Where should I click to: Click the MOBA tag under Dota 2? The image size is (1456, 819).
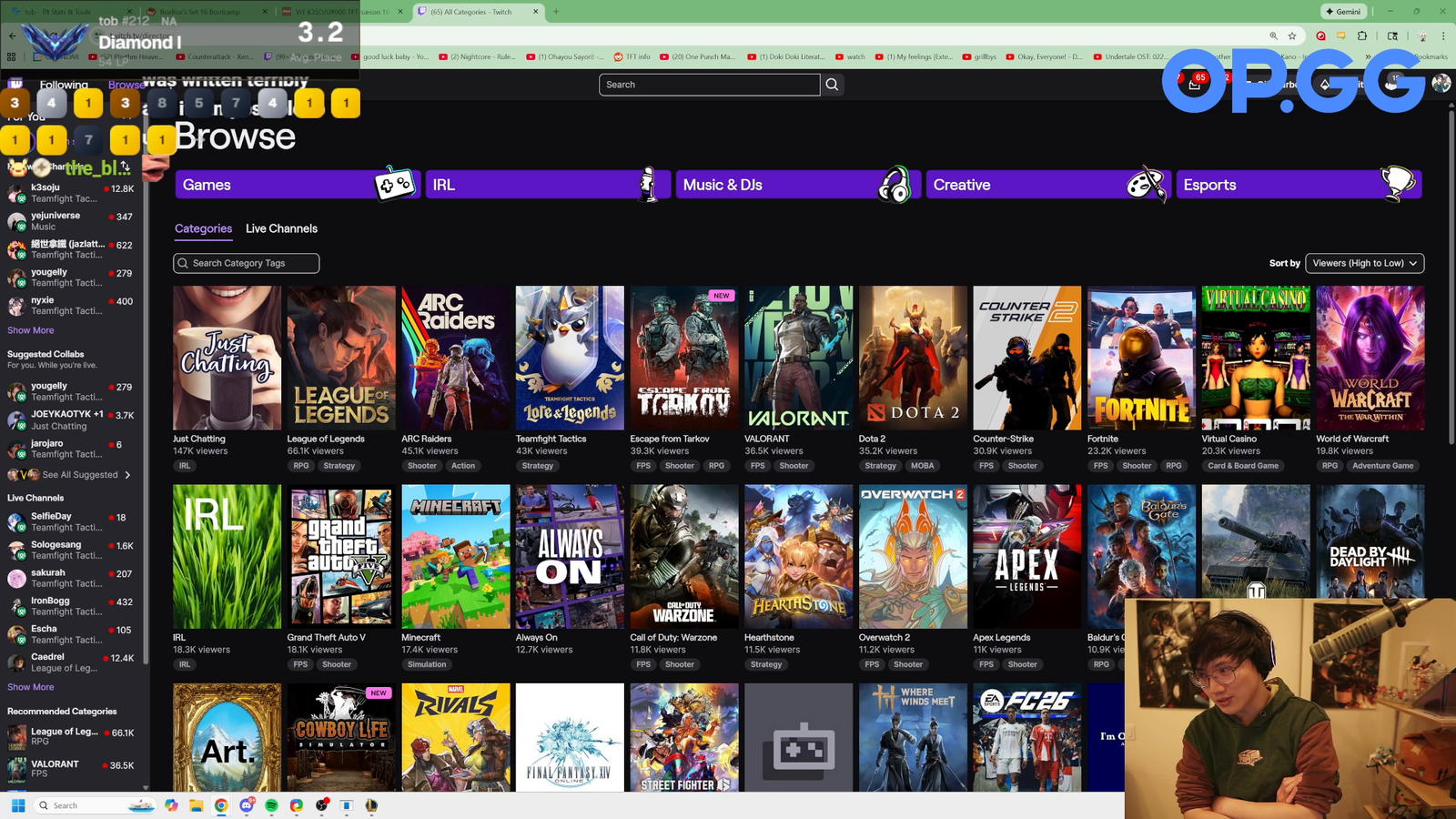coord(923,466)
